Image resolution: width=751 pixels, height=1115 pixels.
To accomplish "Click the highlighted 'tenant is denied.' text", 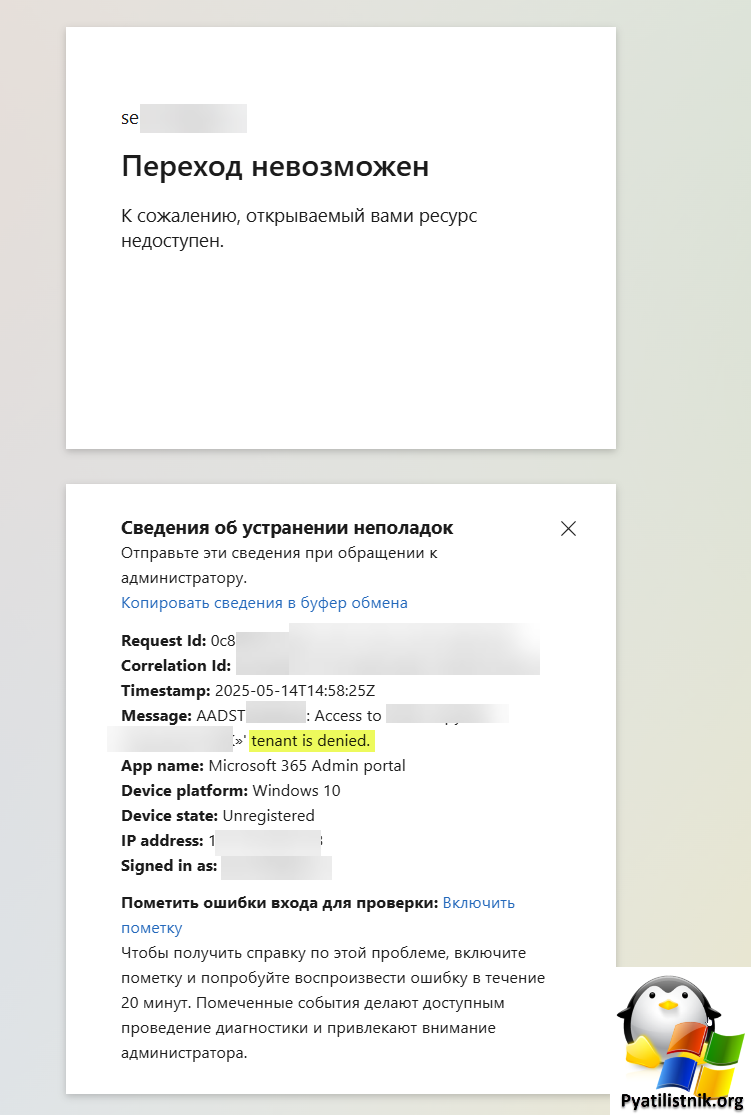I will click(x=311, y=740).
